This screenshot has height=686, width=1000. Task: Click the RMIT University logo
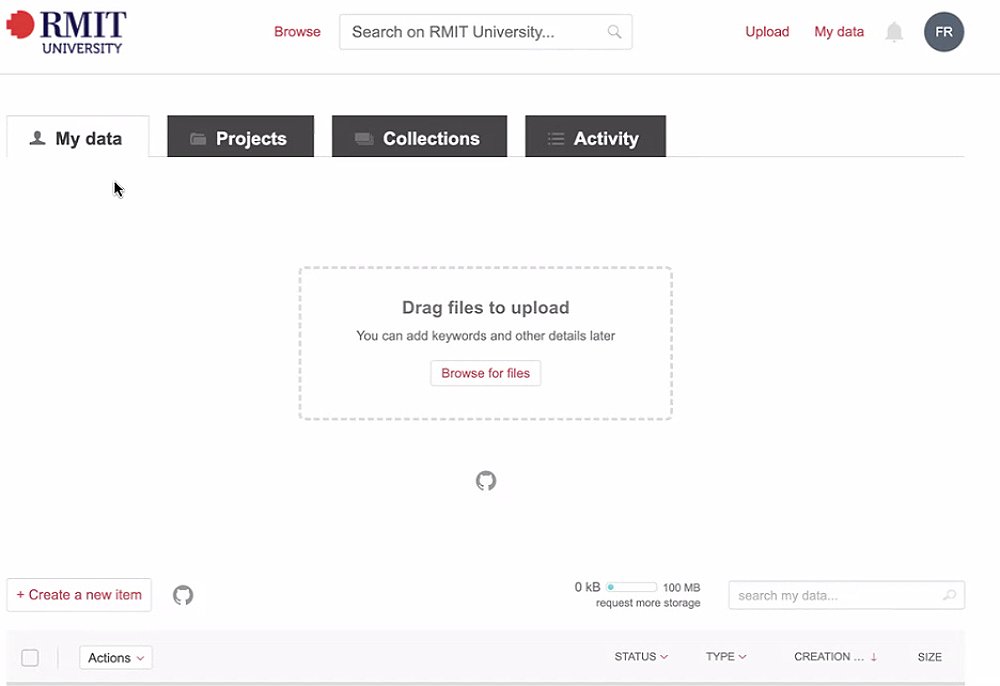67,32
